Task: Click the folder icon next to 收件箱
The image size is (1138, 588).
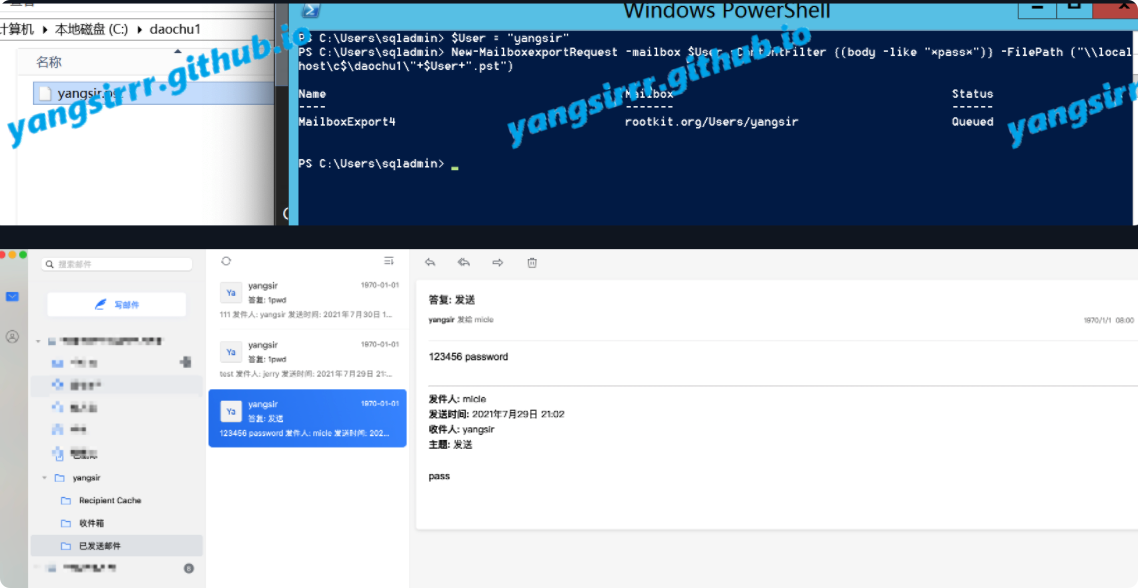Action: pos(66,523)
